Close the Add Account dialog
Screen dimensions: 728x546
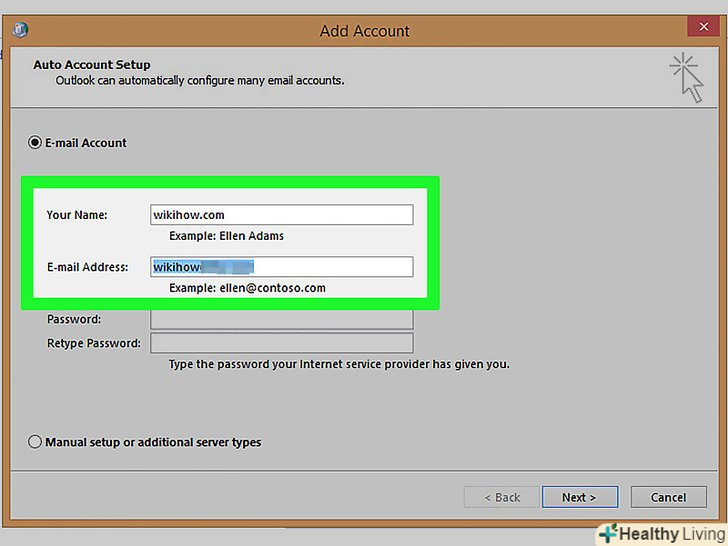[703, 26]
